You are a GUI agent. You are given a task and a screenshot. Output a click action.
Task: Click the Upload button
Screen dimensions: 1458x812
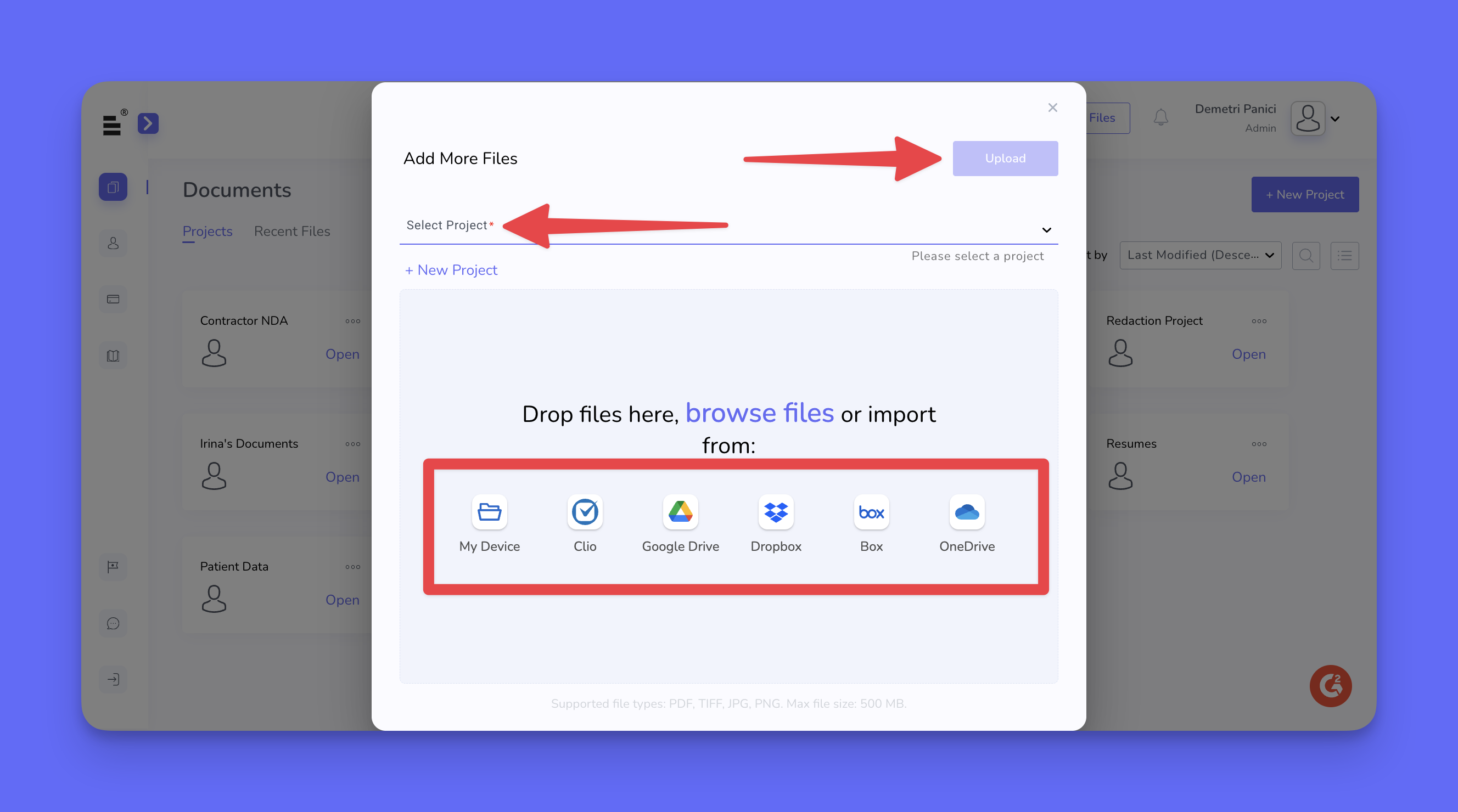(1005, 159)
